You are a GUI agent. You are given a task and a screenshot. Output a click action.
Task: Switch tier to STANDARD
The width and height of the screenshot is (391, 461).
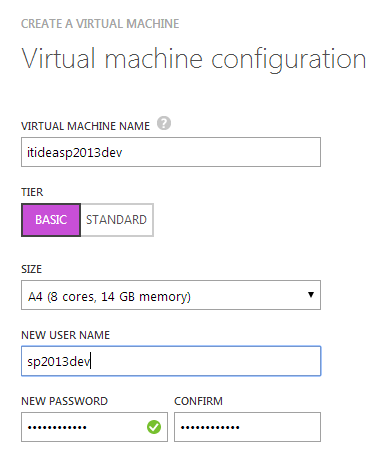(117, 220)
